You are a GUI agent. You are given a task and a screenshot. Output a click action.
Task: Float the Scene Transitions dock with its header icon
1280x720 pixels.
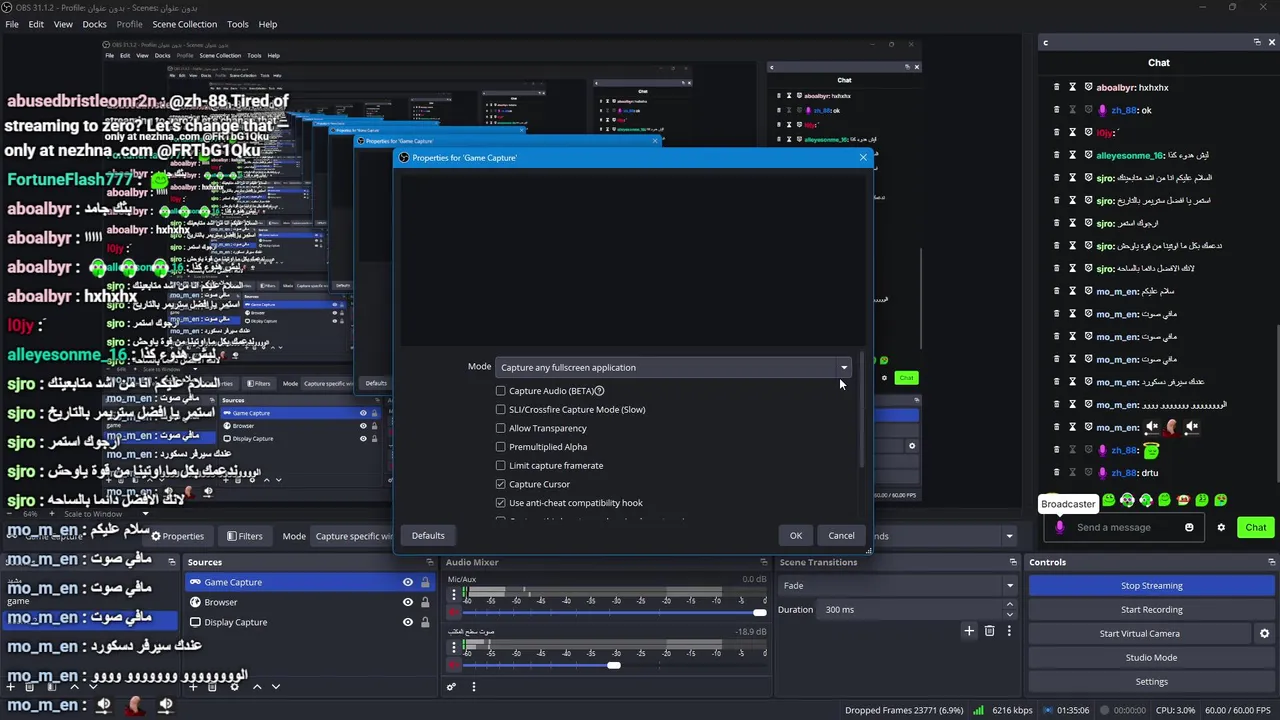[x=1013, y=562]
